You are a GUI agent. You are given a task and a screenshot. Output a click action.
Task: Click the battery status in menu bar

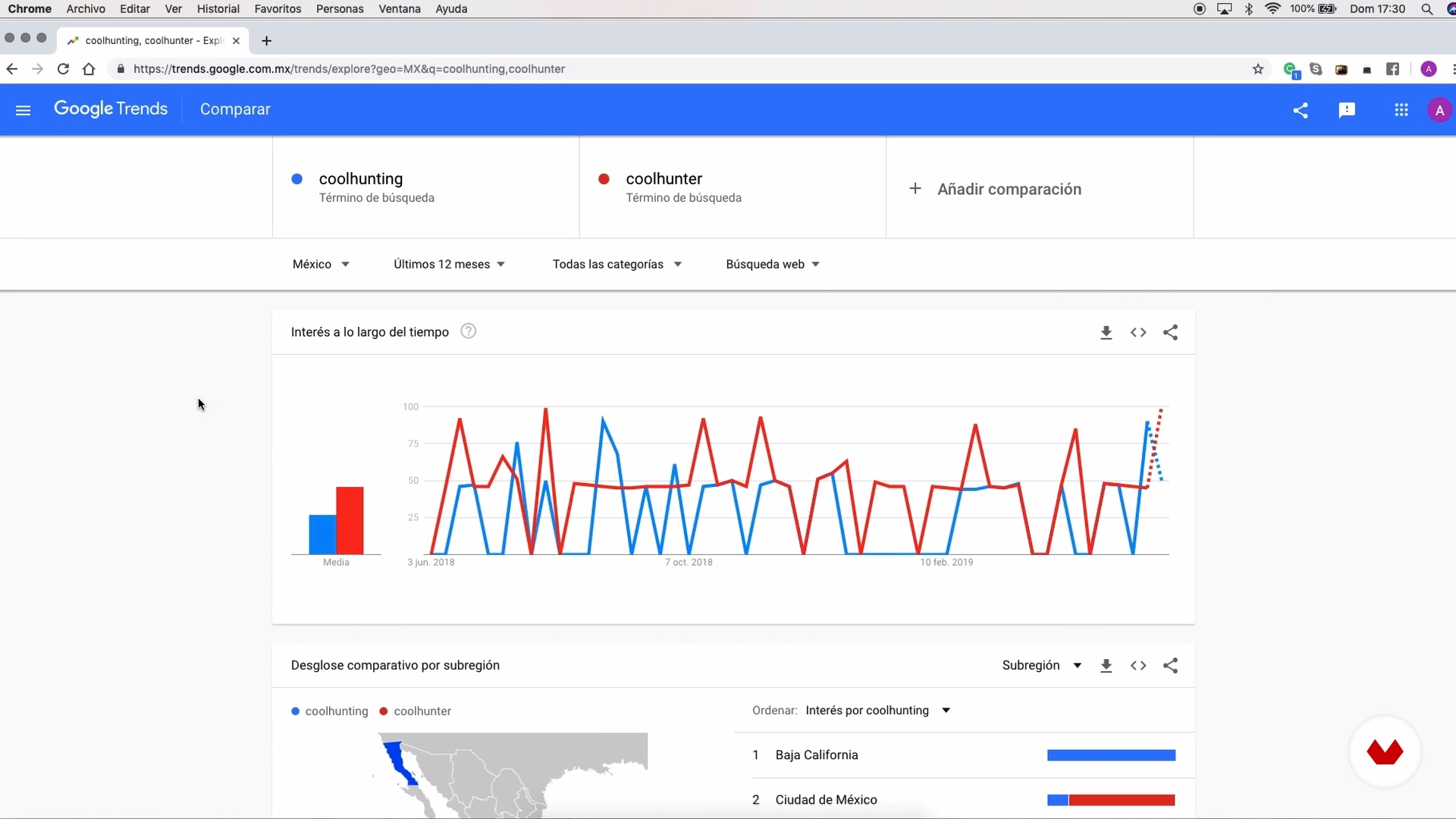[x=1313, y=9]
